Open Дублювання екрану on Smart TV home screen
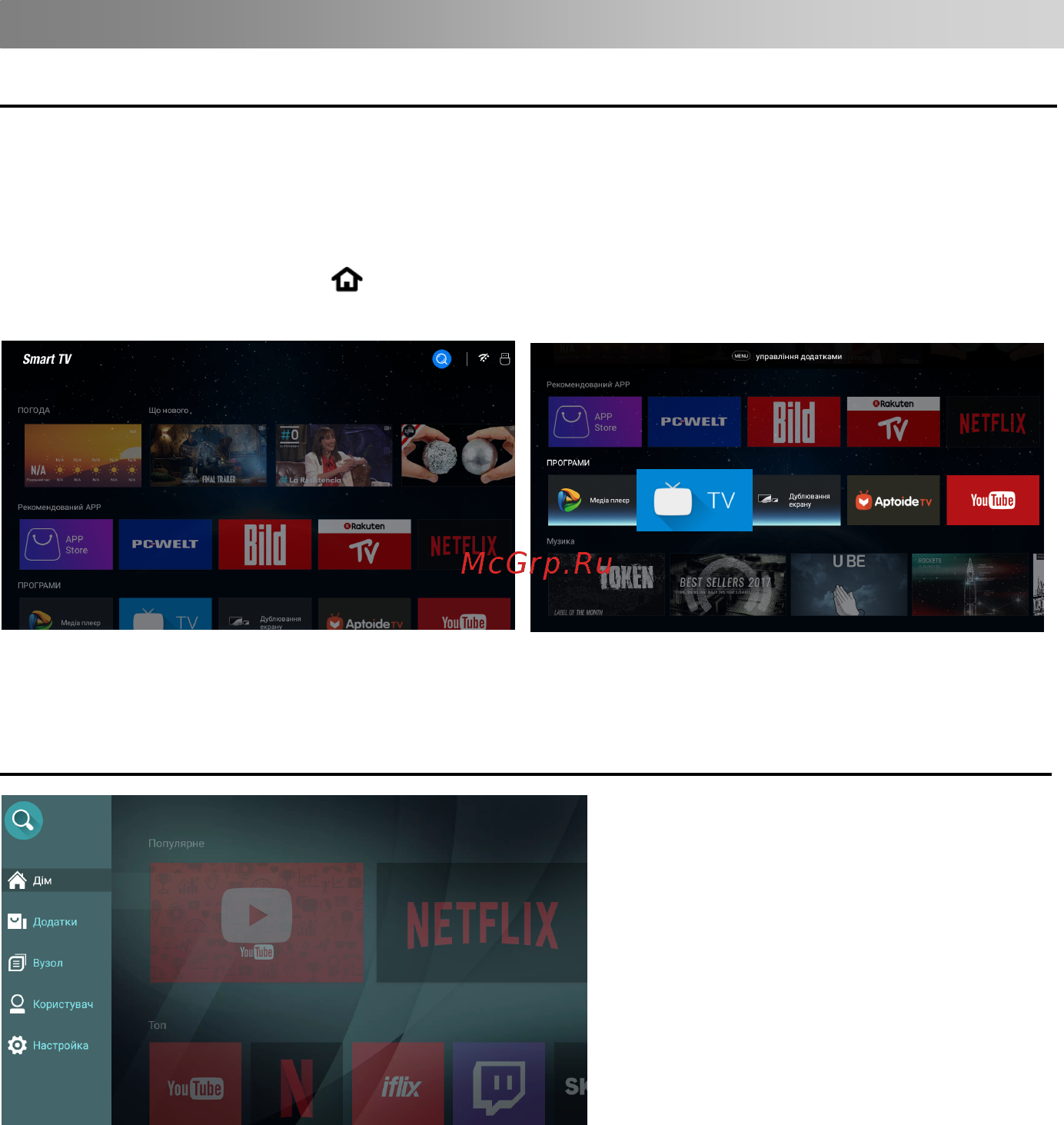This screenshot has width=1064, height=1125. coord(265,614)
